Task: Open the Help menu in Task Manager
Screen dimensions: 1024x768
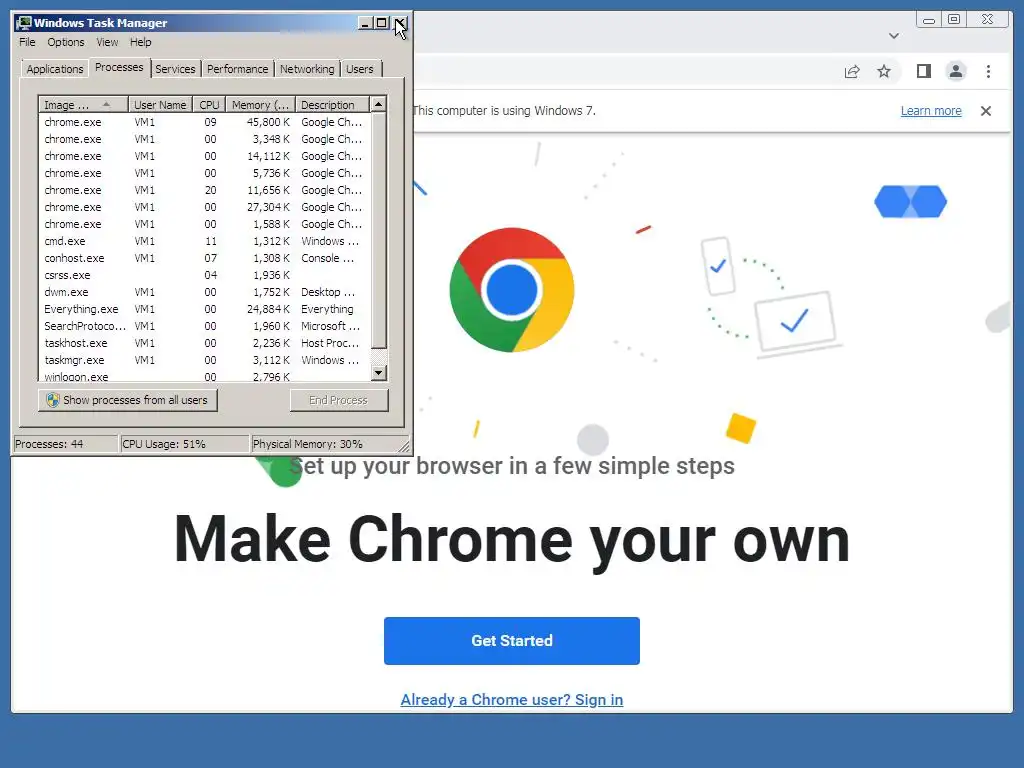Action: [x=140, y=42]
